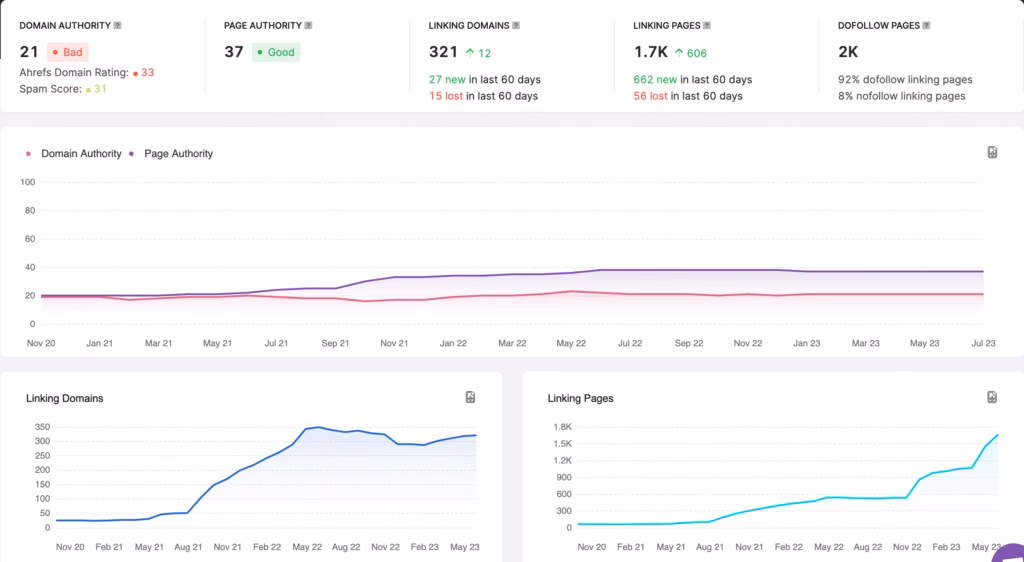Export the authority history chart
1024x562 pixels.
[x=992, y=152]
